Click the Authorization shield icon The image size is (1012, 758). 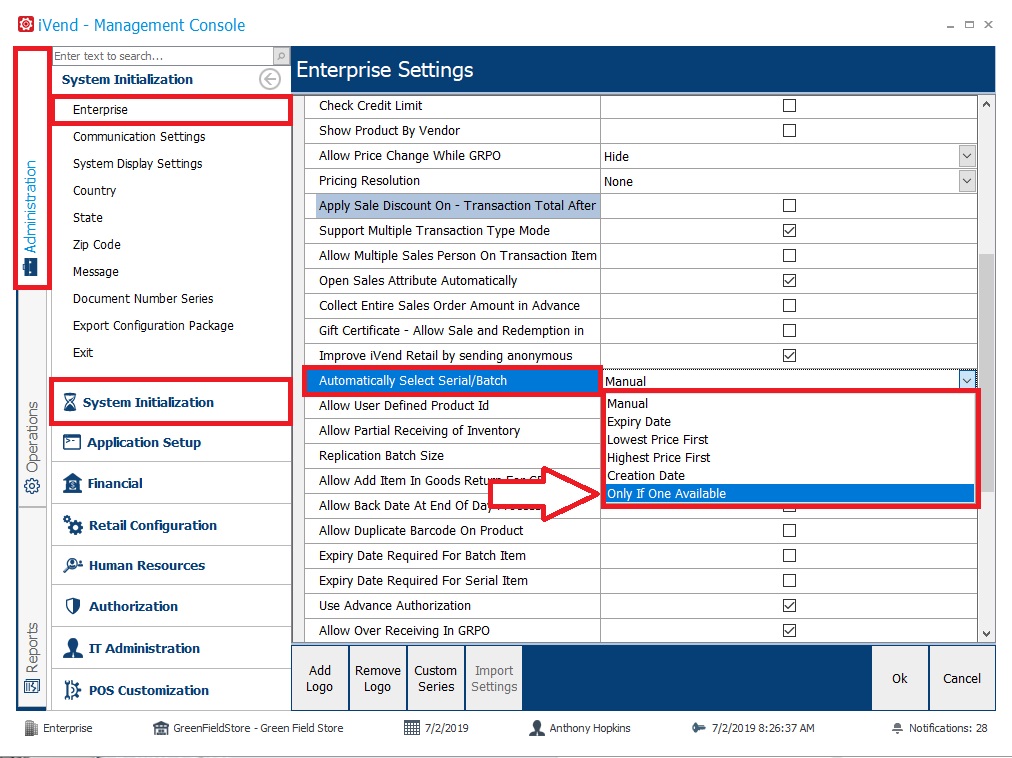tap(73, 606)
